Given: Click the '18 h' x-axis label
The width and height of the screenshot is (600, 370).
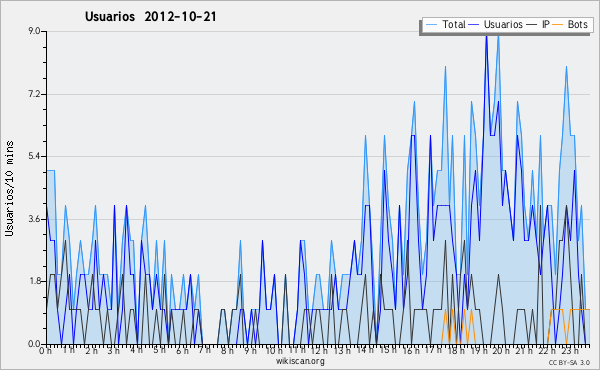Looking at the screenshot, I should coord(456,351).
